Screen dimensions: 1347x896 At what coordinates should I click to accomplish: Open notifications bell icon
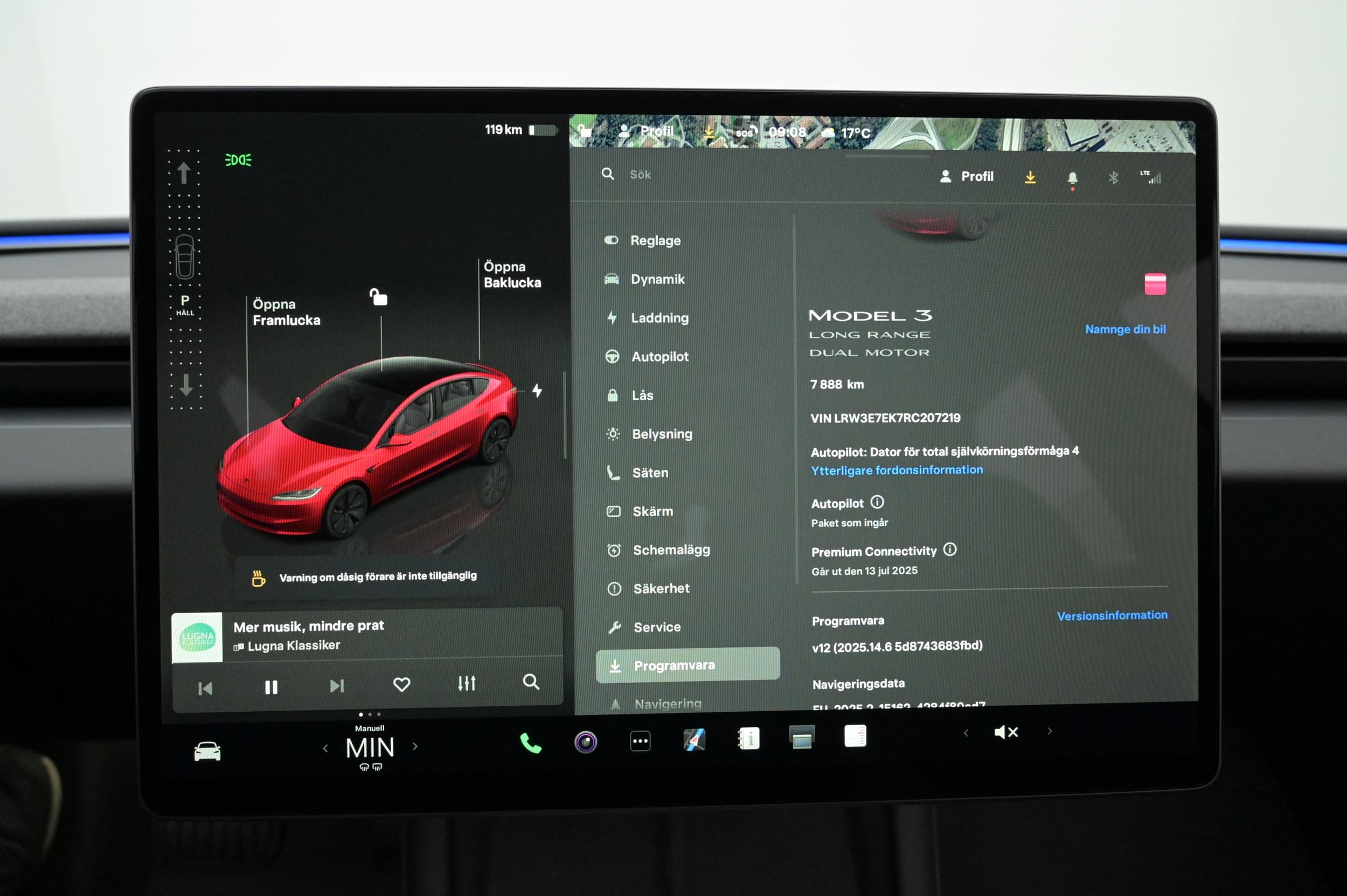(1072, 178)
